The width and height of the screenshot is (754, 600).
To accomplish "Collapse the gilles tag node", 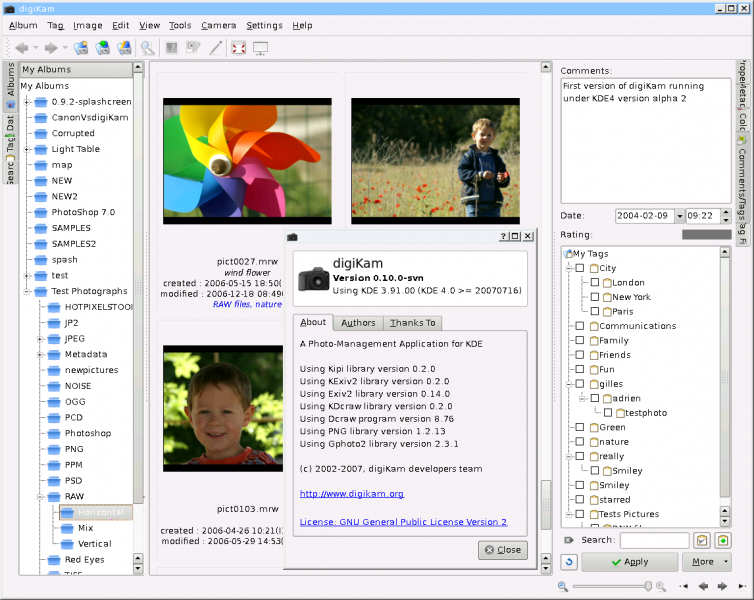I will pyautogui.click(x=569, y=384).
